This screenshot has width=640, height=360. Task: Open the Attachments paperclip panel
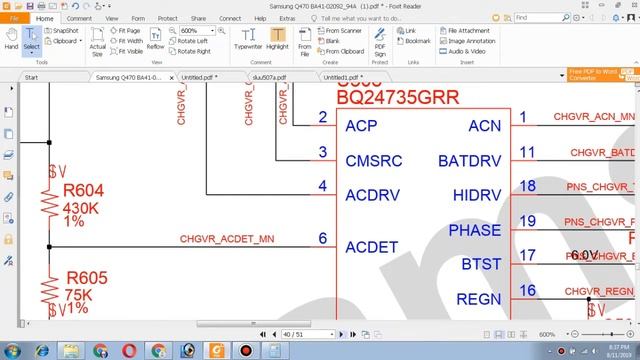9,197
